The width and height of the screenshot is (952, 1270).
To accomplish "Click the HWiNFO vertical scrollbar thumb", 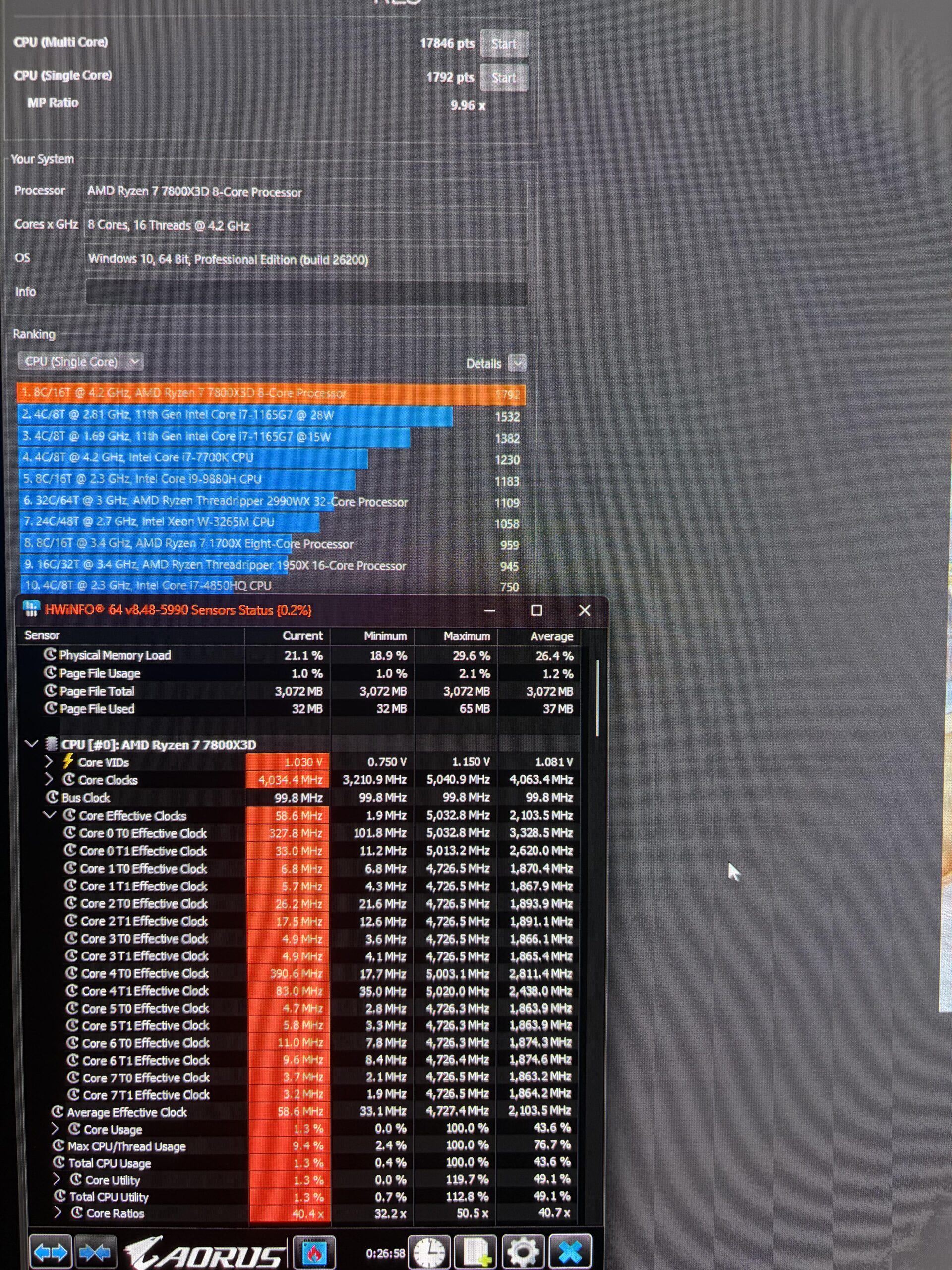I will click(x=597, y=698).
